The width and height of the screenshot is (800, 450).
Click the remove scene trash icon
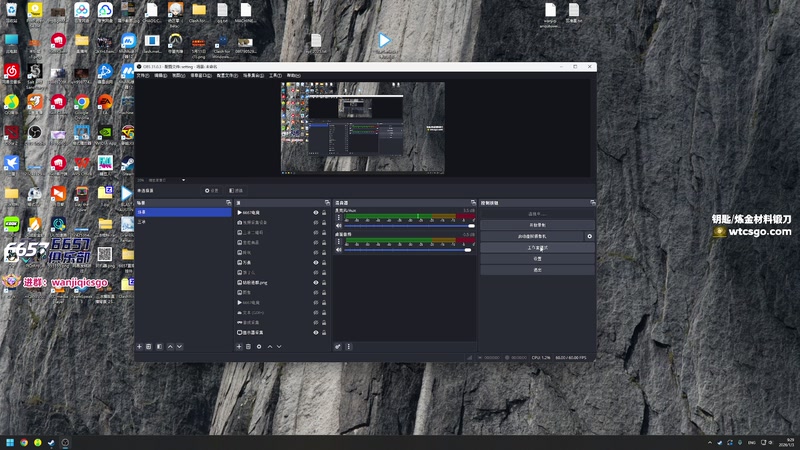click(x=149, y=346)
